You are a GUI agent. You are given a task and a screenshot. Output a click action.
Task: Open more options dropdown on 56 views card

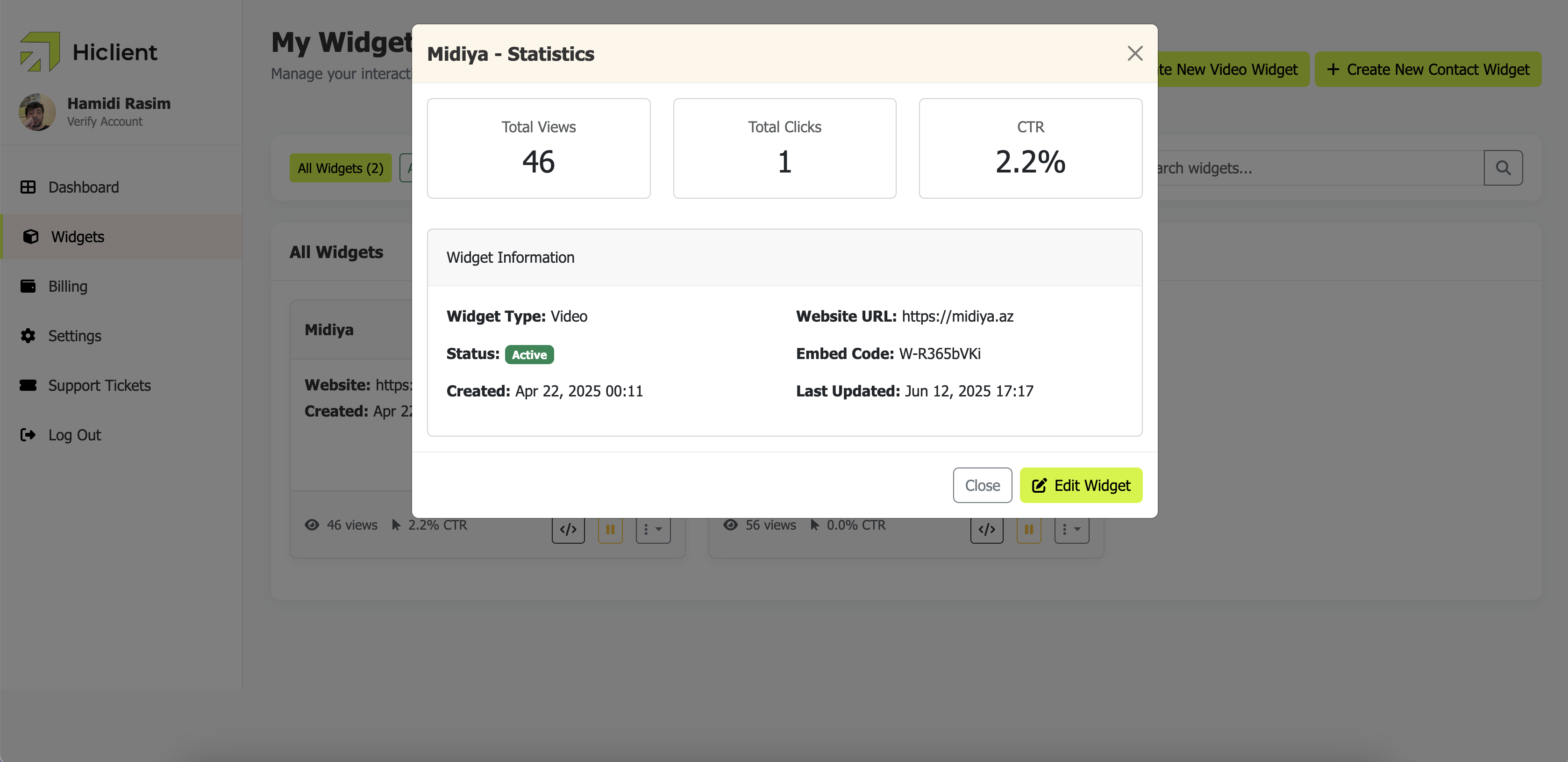[1072, 529]
